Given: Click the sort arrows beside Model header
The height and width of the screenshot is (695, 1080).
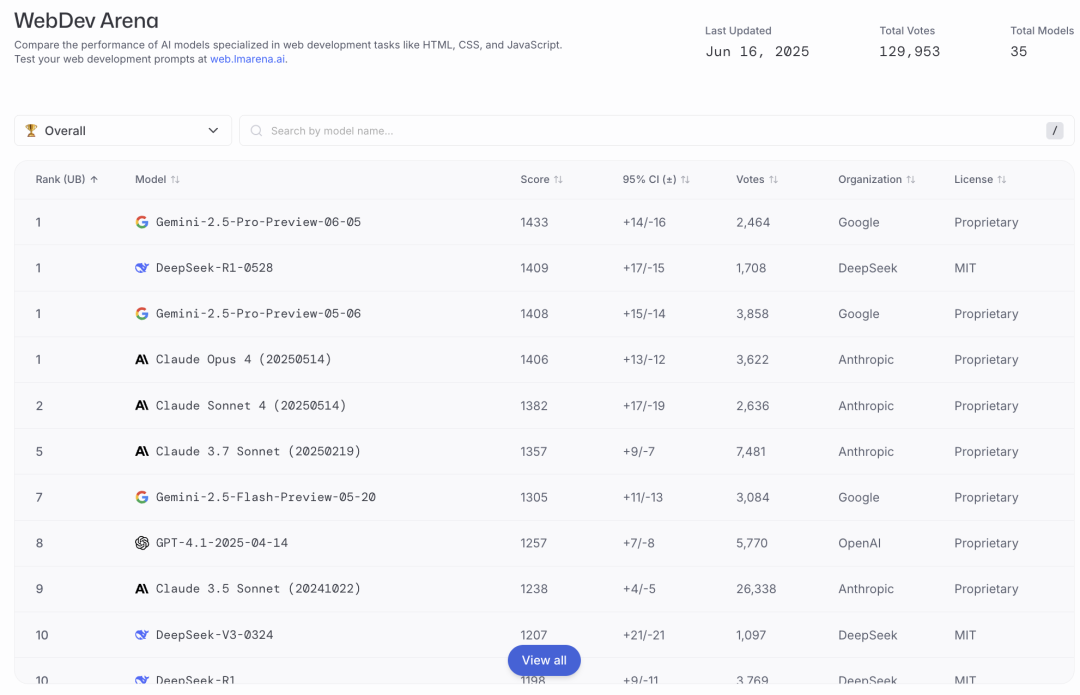Looking at the screenshot, I should click(x=175, y=179).
